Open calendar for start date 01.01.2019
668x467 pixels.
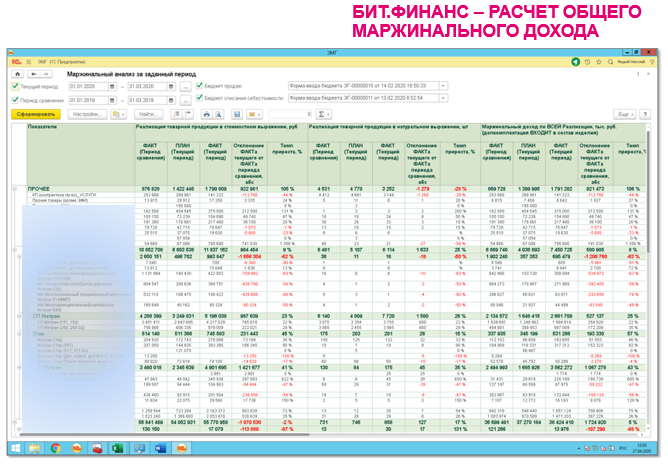pyautogui.click(x=112, y=101)
